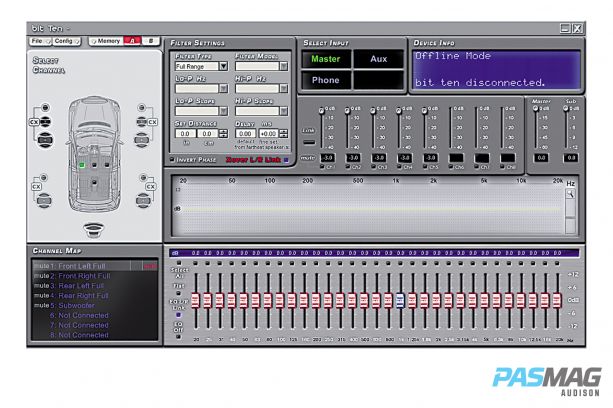Toggle the EQ Off checkbox

click(x=178, y=336)
